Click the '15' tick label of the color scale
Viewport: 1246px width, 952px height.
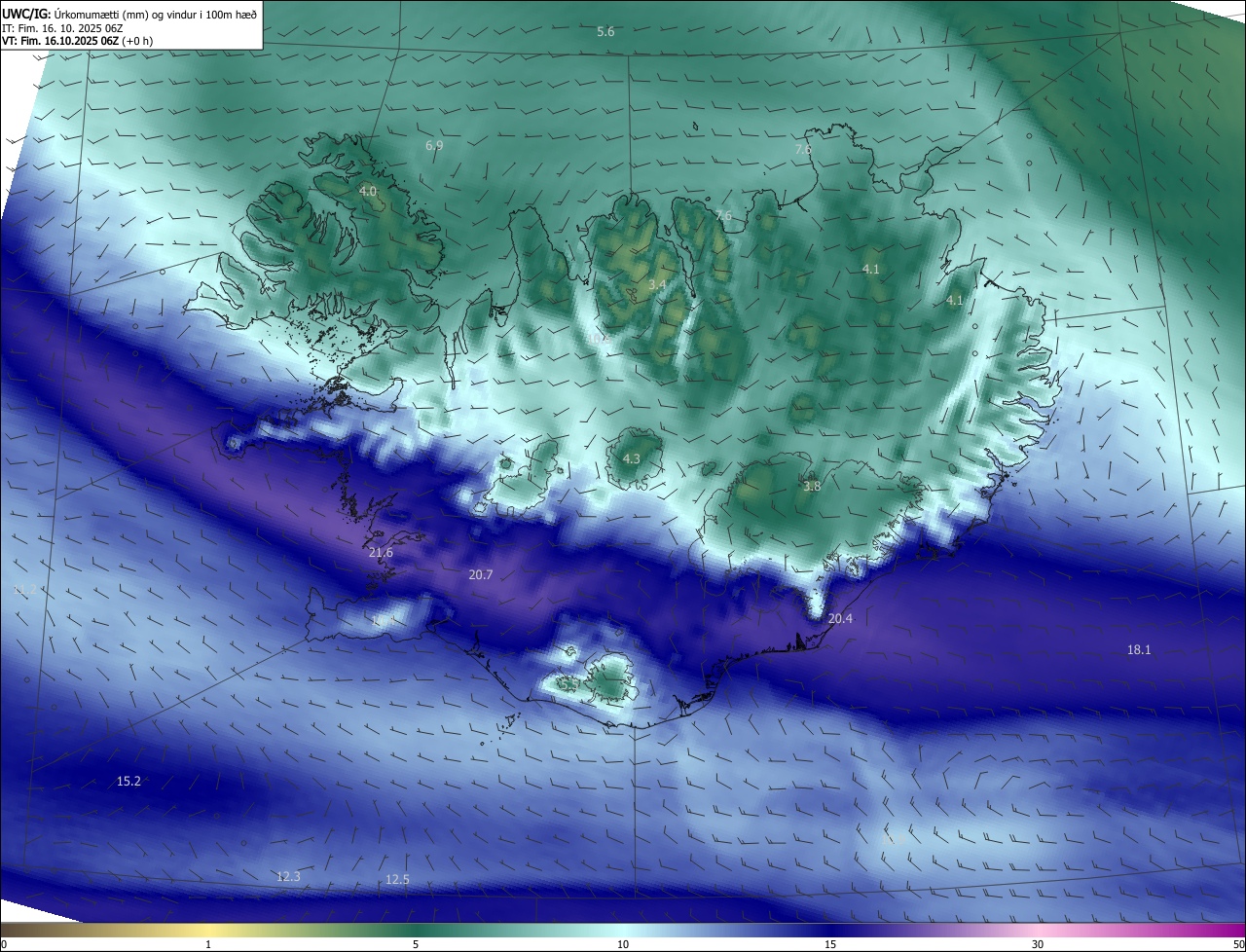830,944
